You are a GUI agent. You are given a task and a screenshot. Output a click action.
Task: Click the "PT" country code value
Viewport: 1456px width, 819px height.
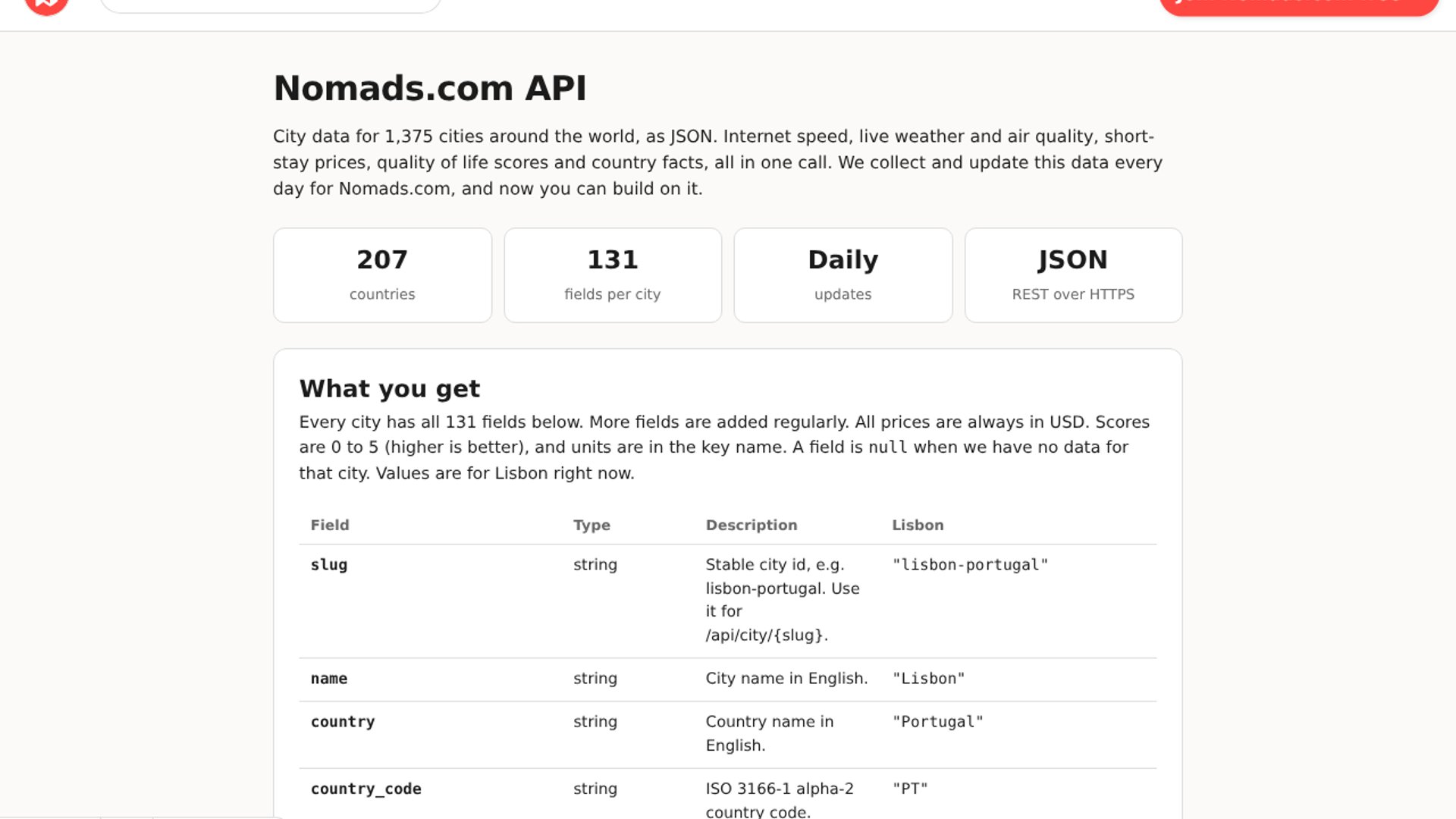point(910,789)
